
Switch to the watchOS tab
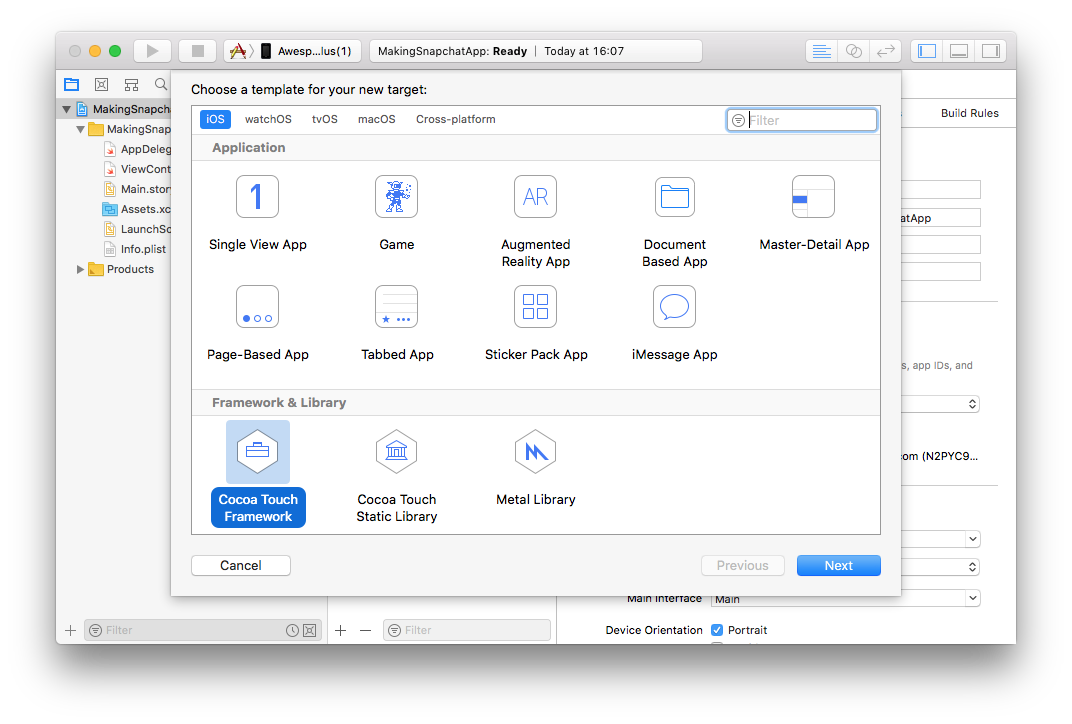click(268, 119)
